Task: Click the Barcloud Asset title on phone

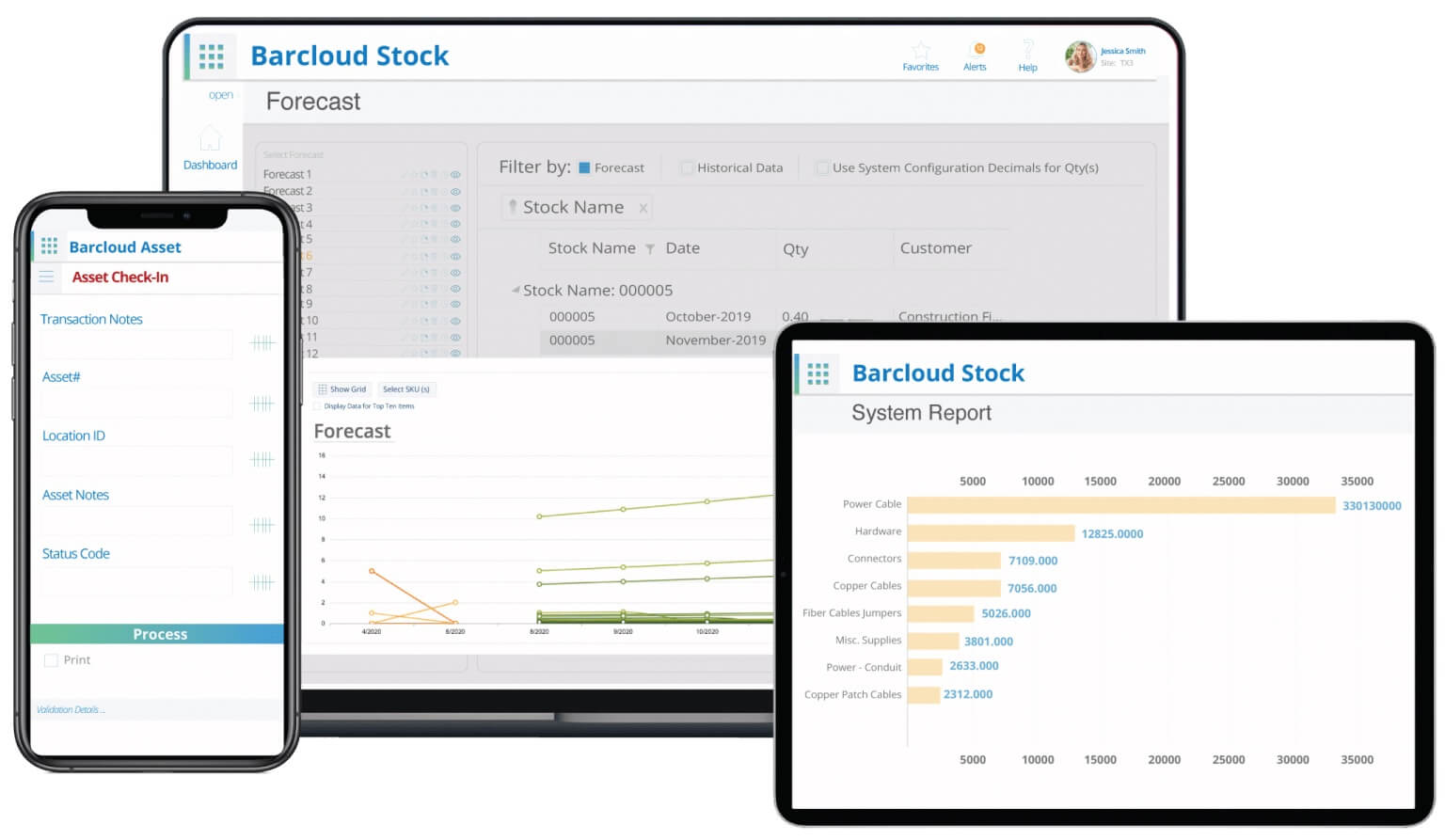Action: pyautogui.click(x=125, y=247)
